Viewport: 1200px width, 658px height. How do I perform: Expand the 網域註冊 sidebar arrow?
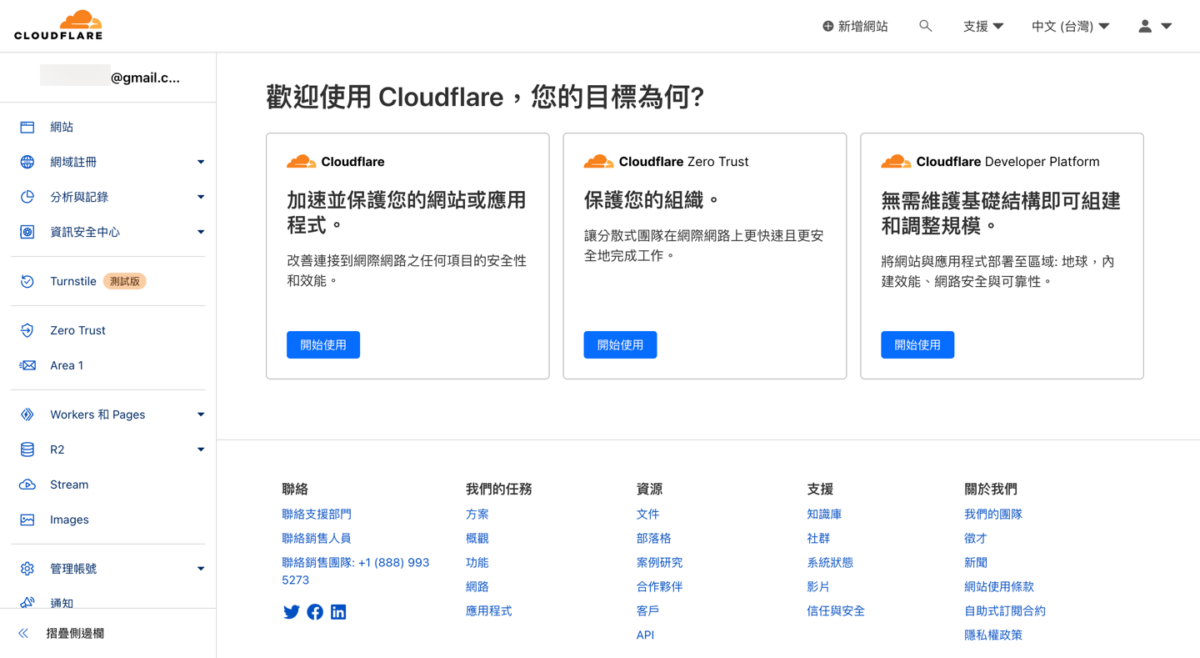tap(200, 162)
